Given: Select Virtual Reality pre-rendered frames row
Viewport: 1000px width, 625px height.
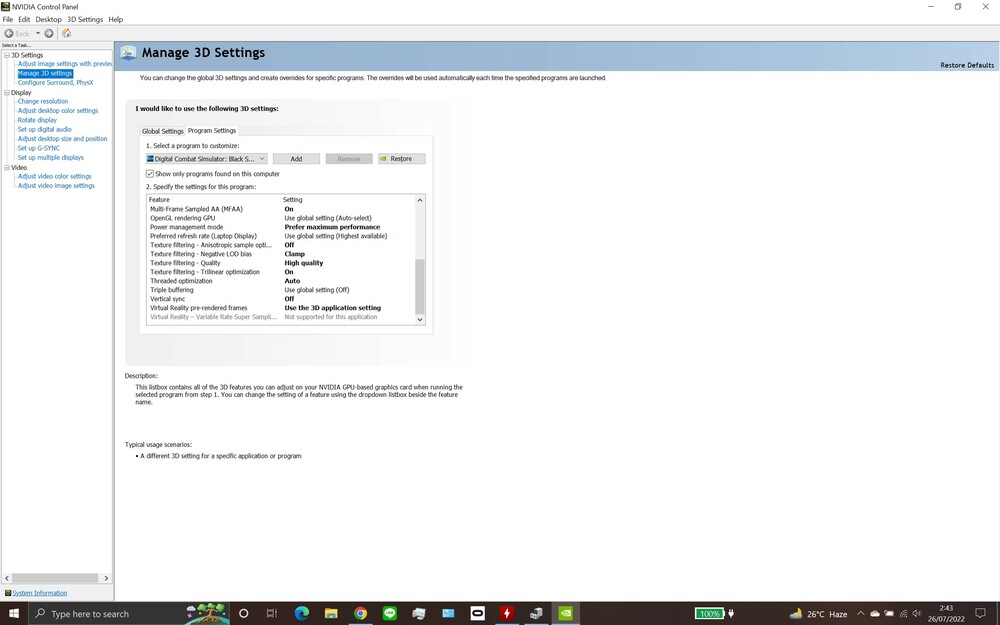Looking at the screenshot, I should click(281, 307).
